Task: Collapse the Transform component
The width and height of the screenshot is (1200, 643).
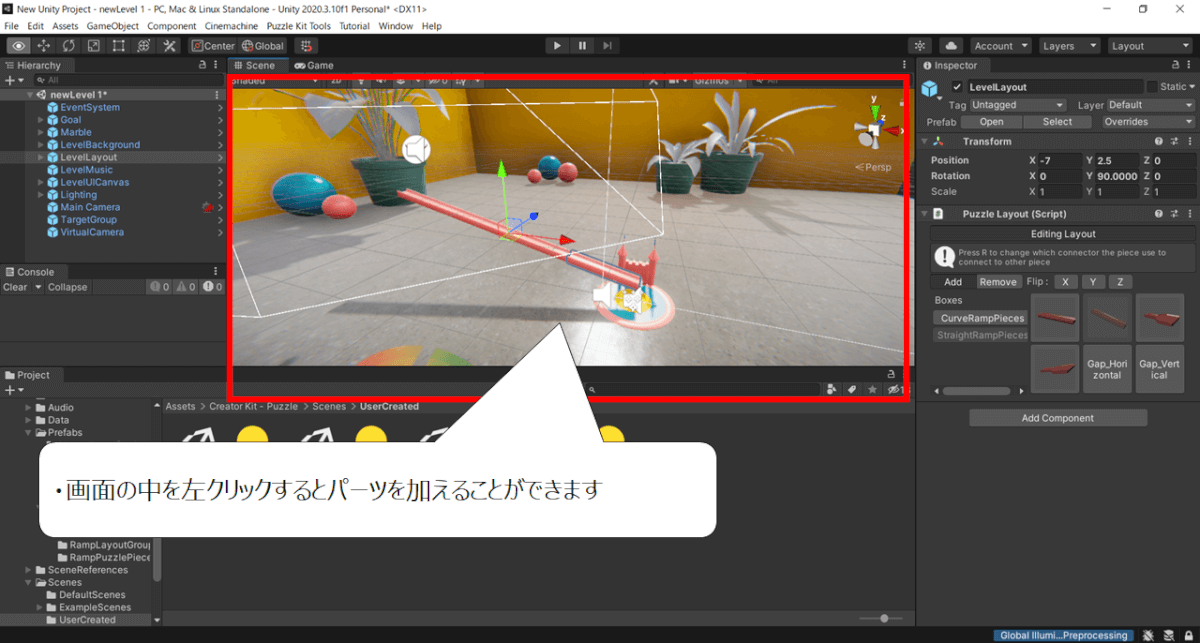Action: pos(926,142)
